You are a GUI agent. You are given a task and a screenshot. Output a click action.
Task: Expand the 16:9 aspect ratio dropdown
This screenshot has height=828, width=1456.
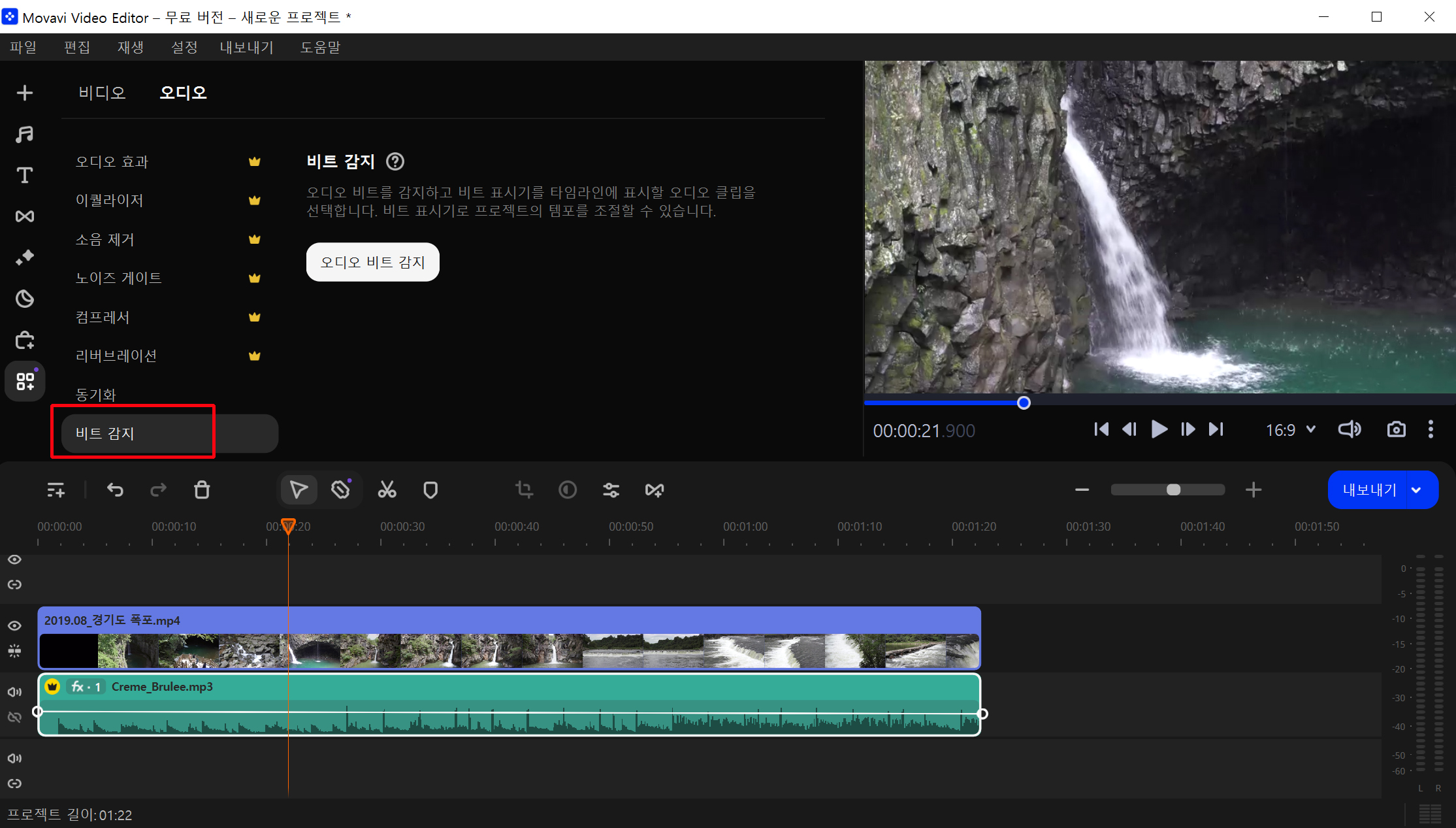[1291, 430]
